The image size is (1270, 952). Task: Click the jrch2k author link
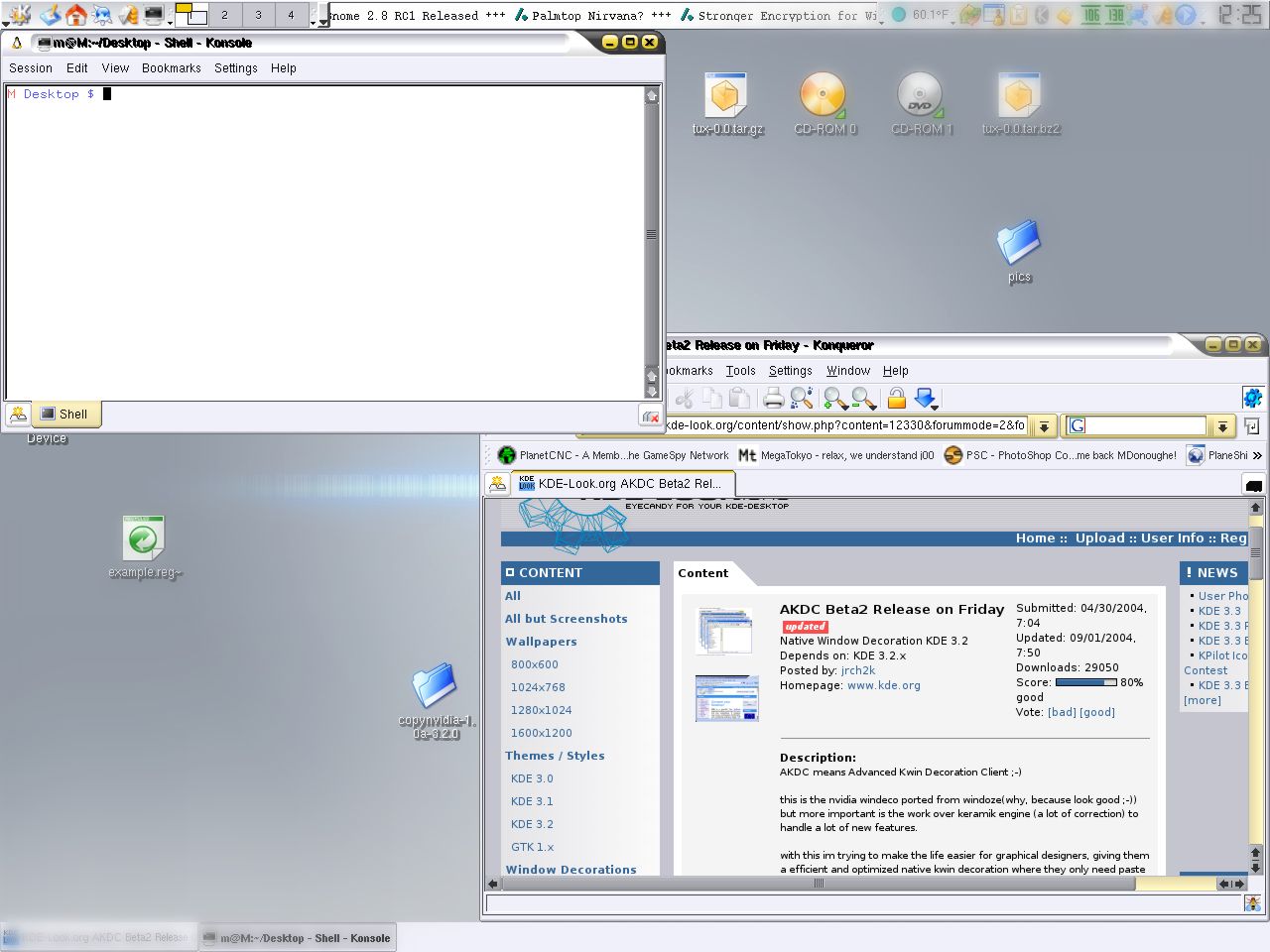pos(858,670)
